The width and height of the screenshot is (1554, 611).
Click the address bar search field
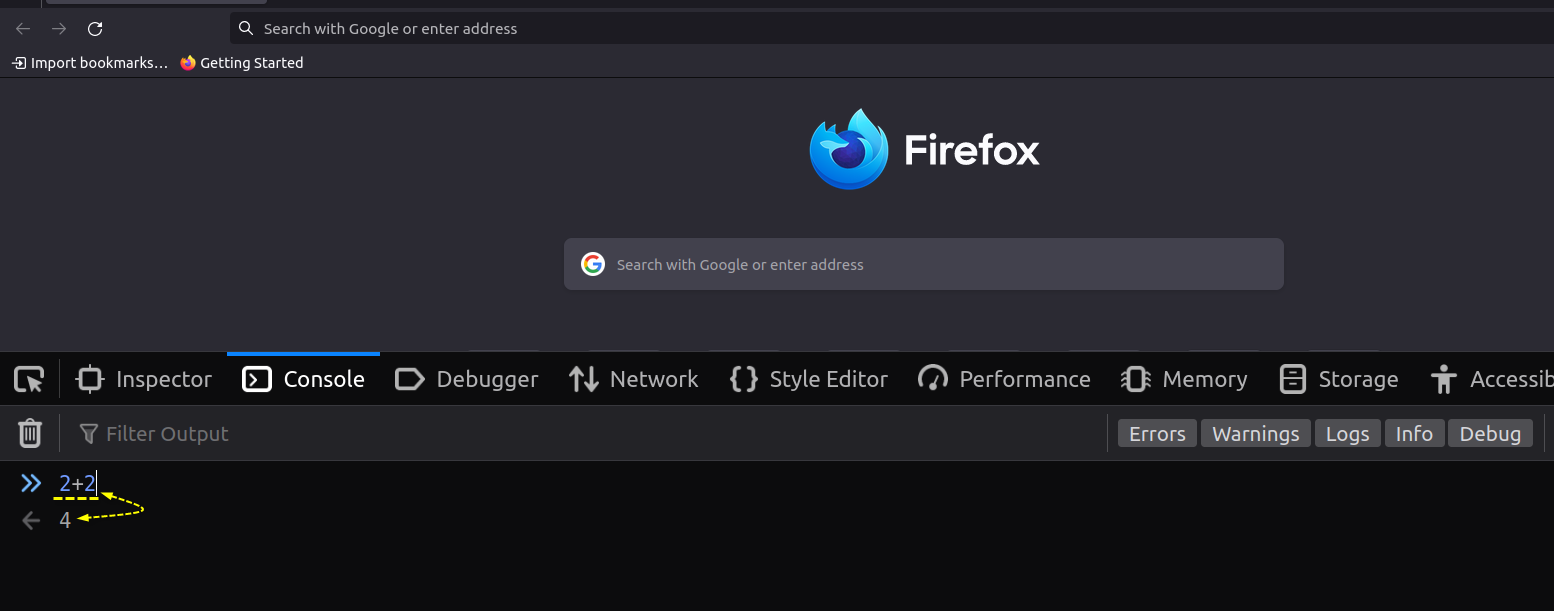(892, 29)
